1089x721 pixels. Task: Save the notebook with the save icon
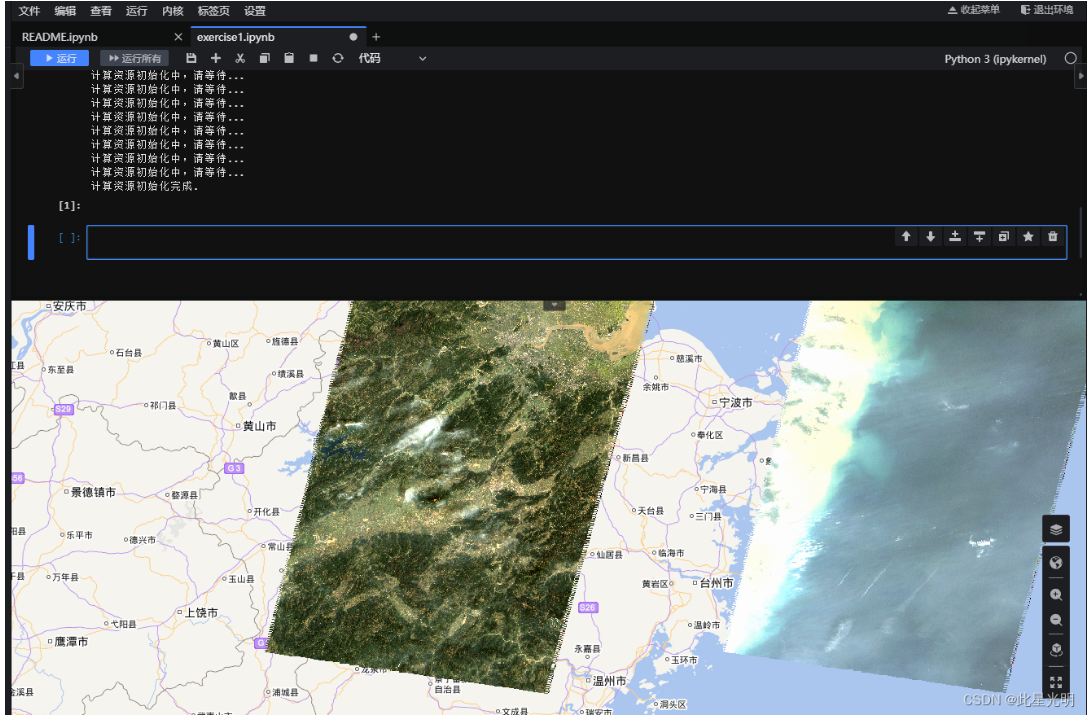tap(191, 58)
